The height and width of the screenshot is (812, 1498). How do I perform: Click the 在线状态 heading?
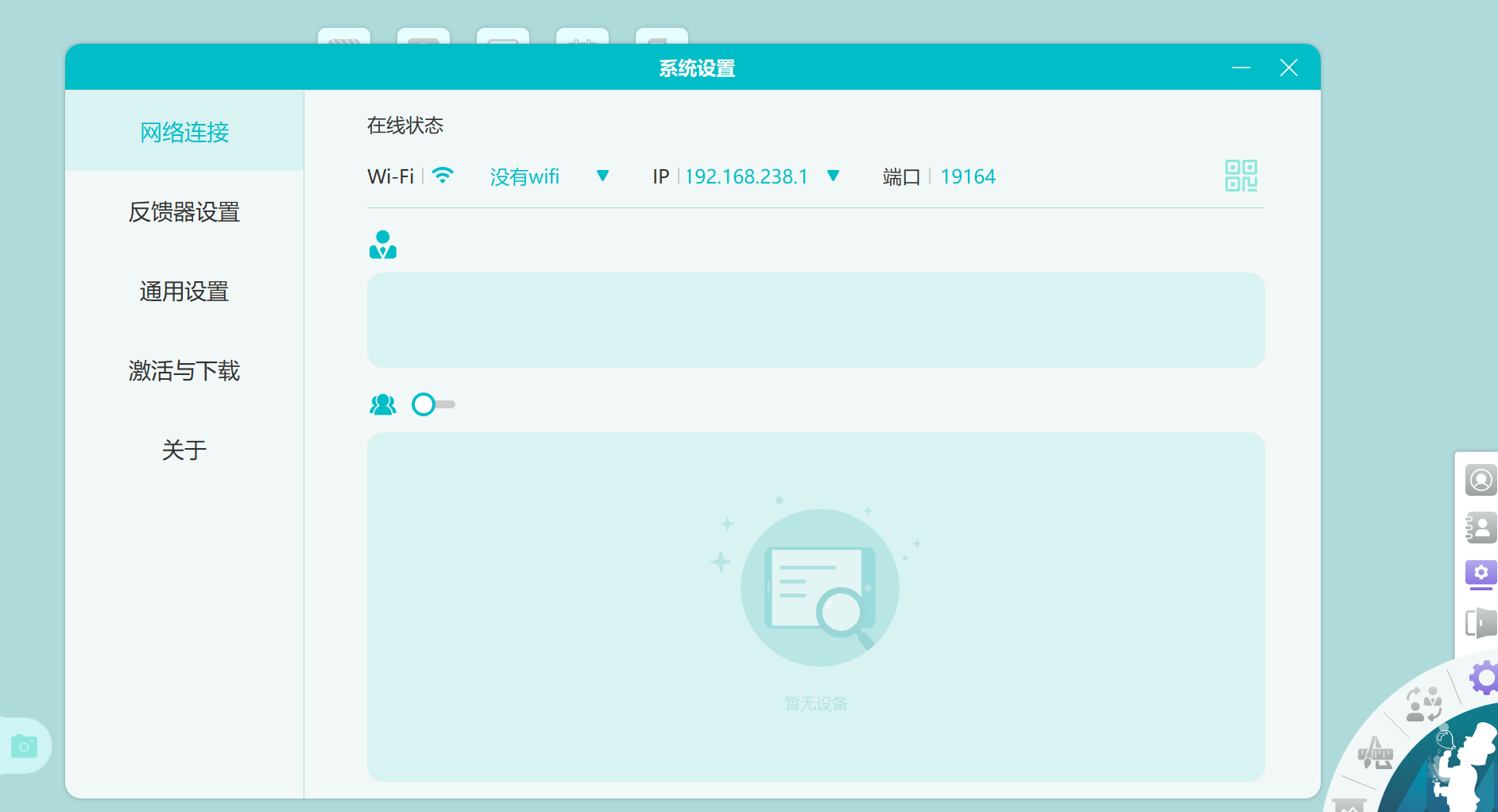click(405, 126)
